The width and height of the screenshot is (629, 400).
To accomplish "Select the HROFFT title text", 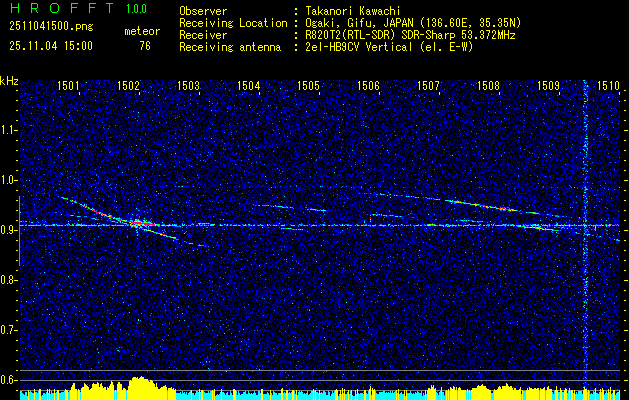I will coord(62,8).
